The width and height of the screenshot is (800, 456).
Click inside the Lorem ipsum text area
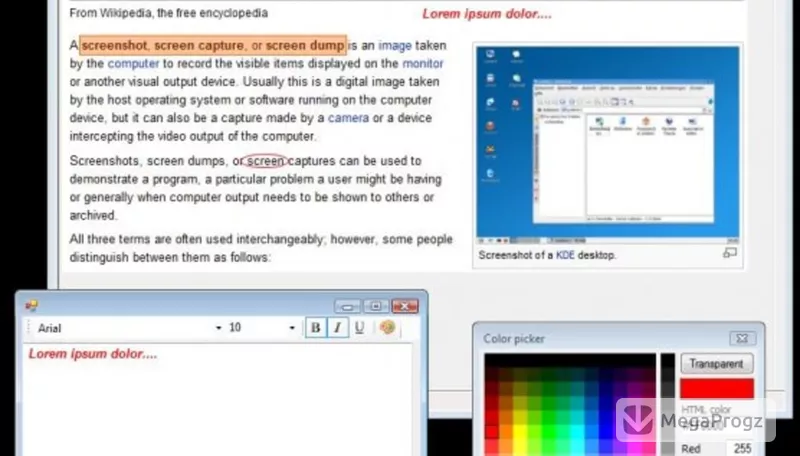click(x=217, y=400)
